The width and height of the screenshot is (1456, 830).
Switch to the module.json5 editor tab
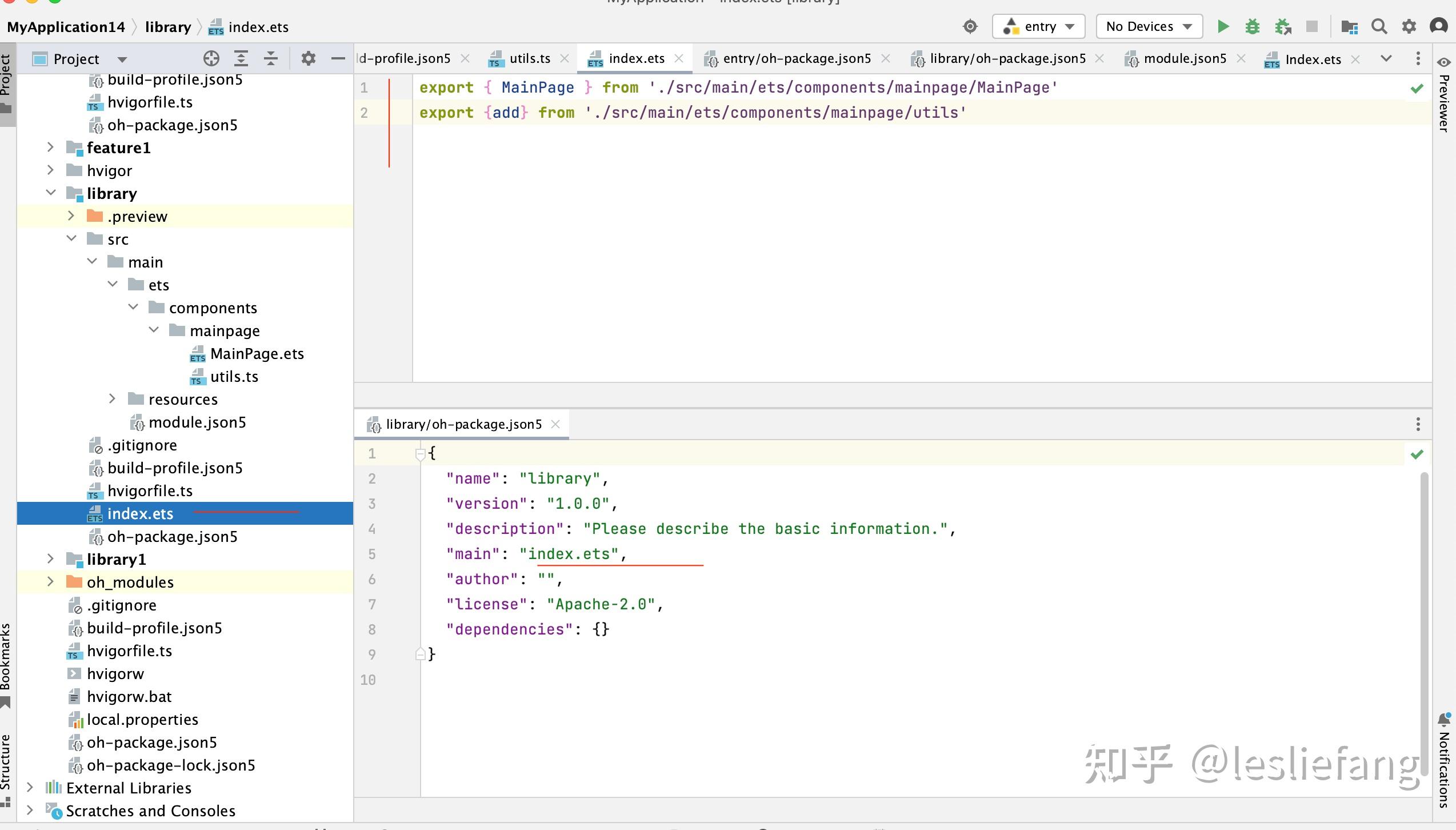(x=1185, y=59)
